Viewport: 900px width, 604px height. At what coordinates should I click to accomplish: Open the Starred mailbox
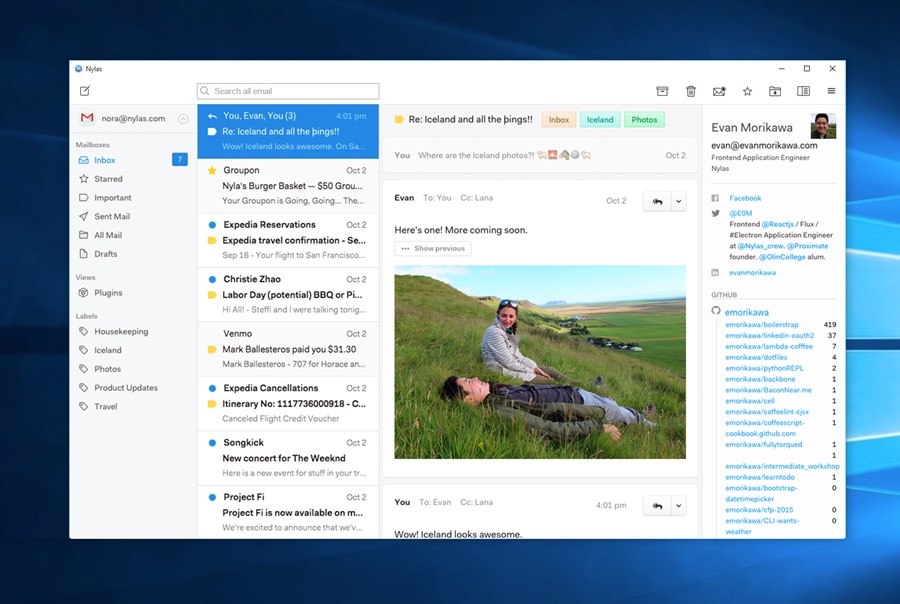108,179
